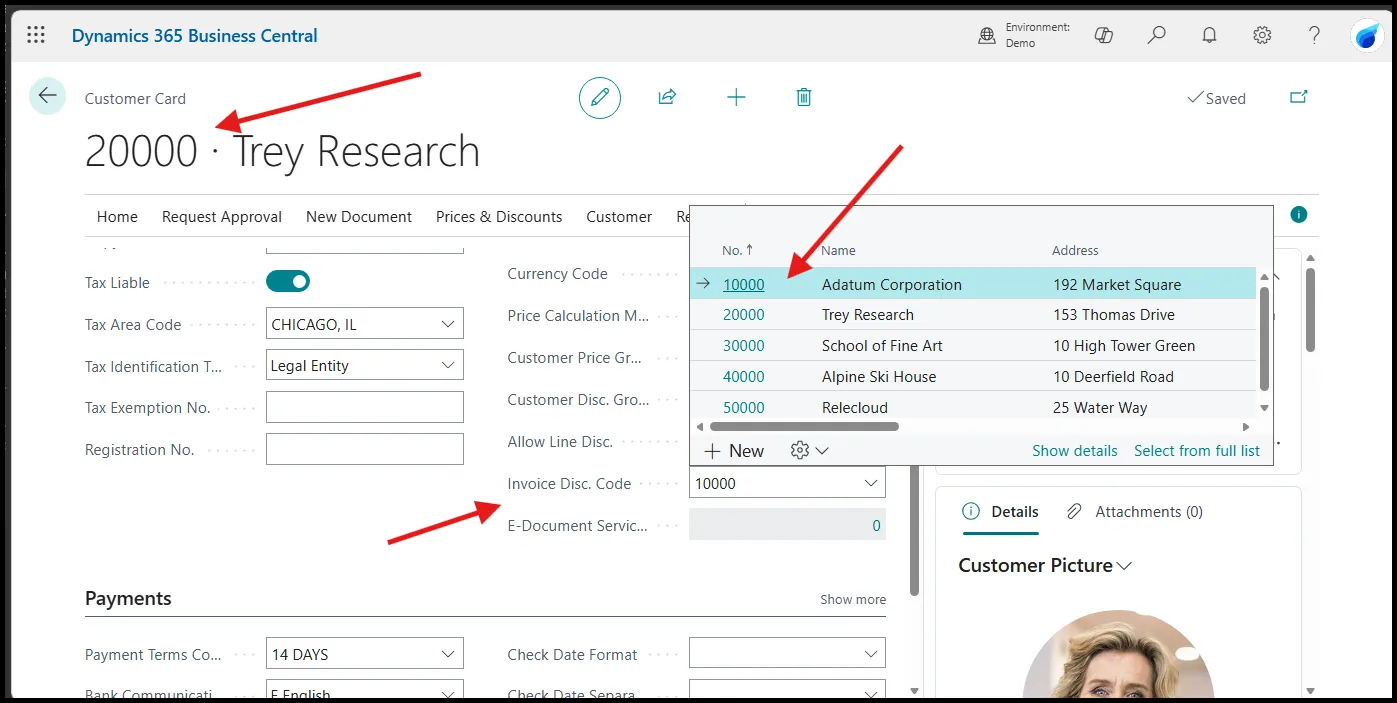This screenshot has width=1397, height=703.
Task: Open the Tax Identification Type dropdown
Action: pos(447,366)
